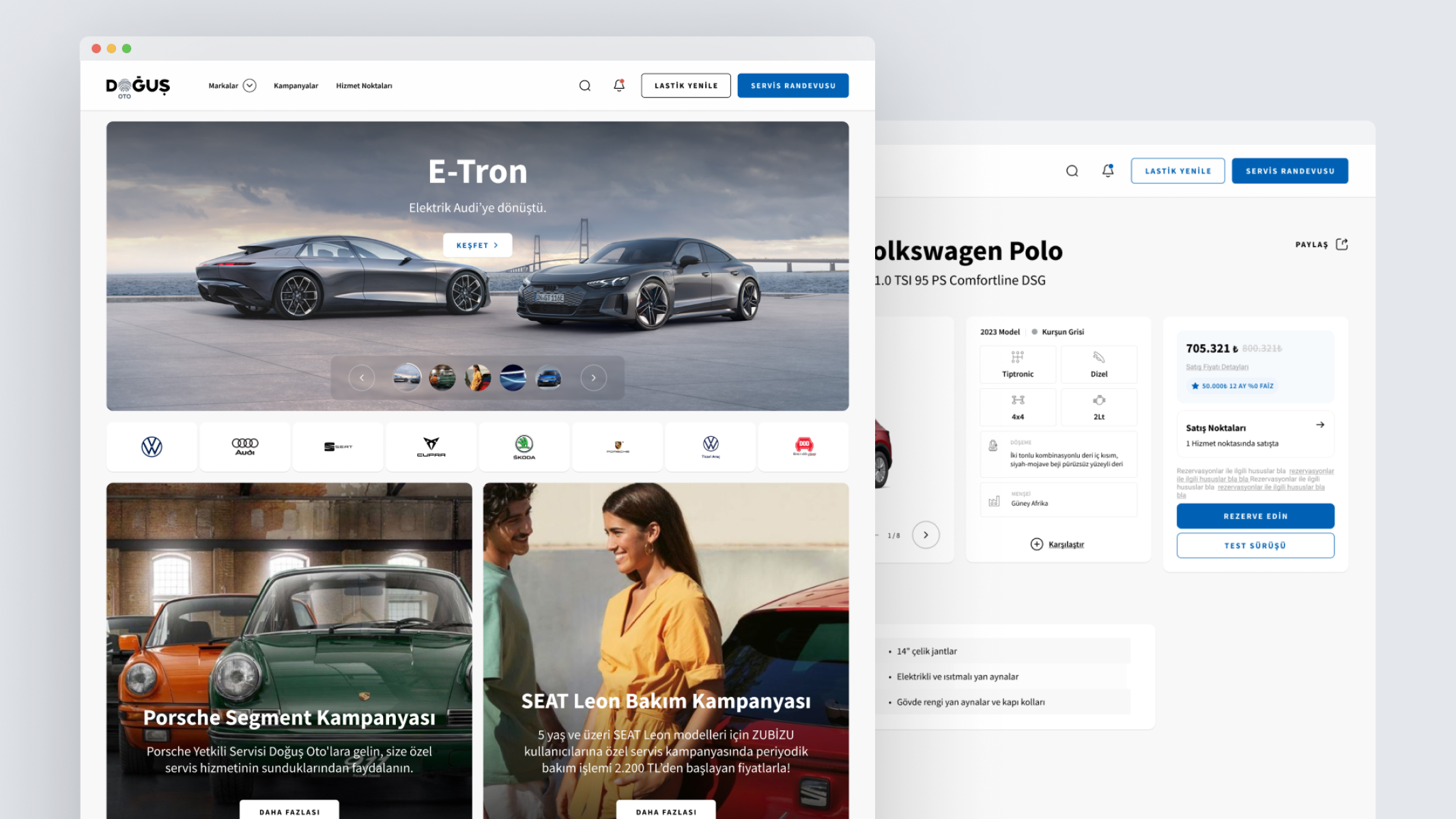
Task: Select the Audi brand logo tile
Action: point(244,446)
